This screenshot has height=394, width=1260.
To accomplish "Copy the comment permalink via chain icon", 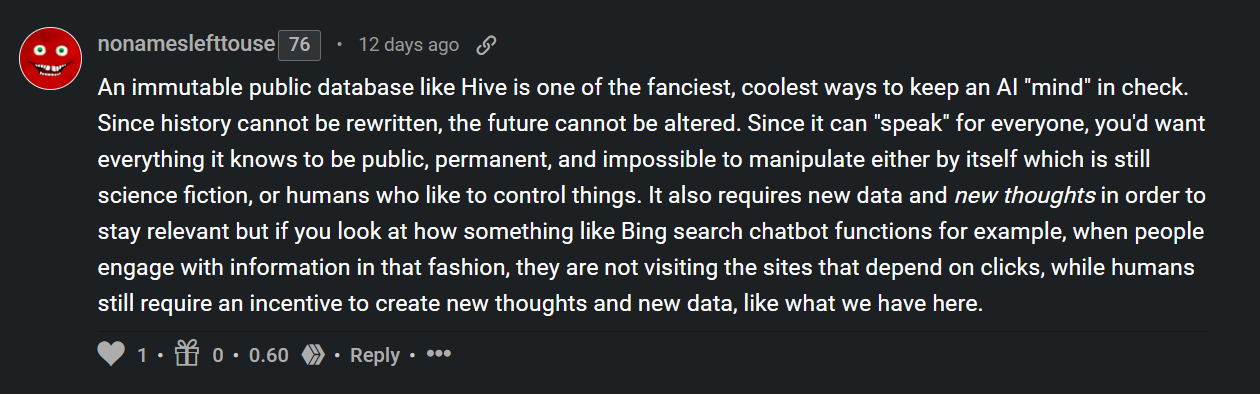I will point(486,45).
